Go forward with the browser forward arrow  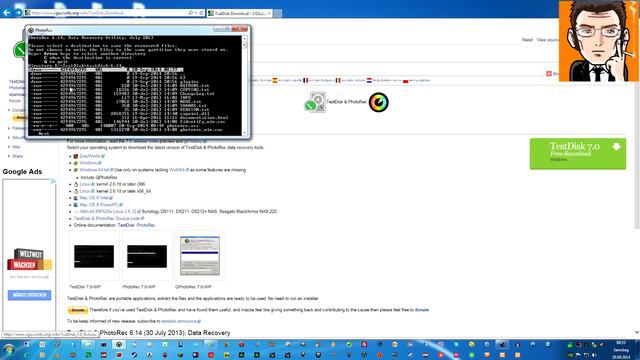(18, 13)
